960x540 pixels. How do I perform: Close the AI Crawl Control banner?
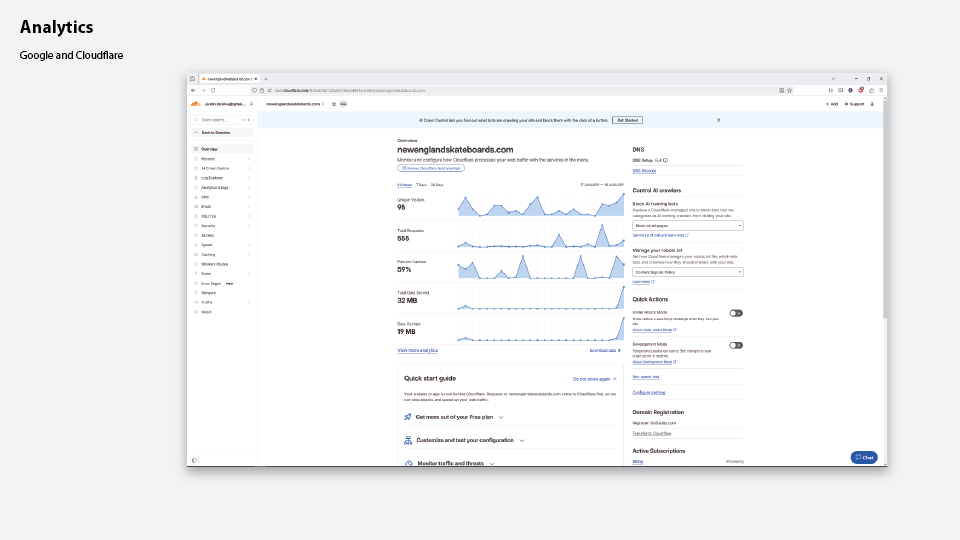point(718,120)
